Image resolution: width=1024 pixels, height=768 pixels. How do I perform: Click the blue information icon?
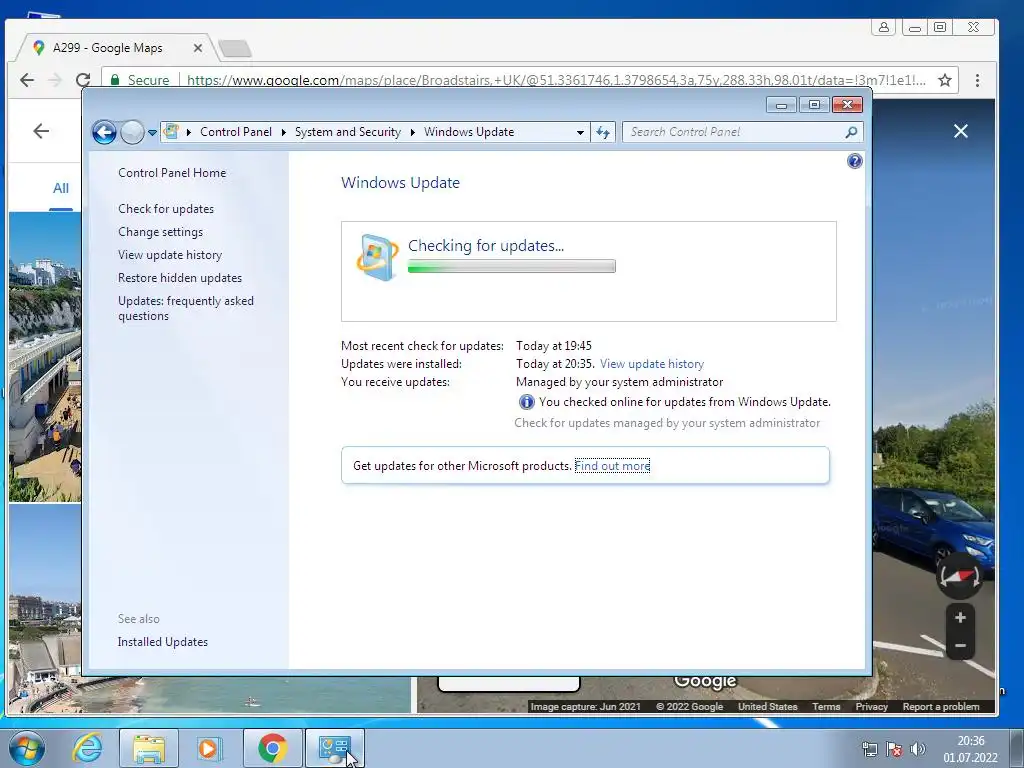[x=526, y=402]
